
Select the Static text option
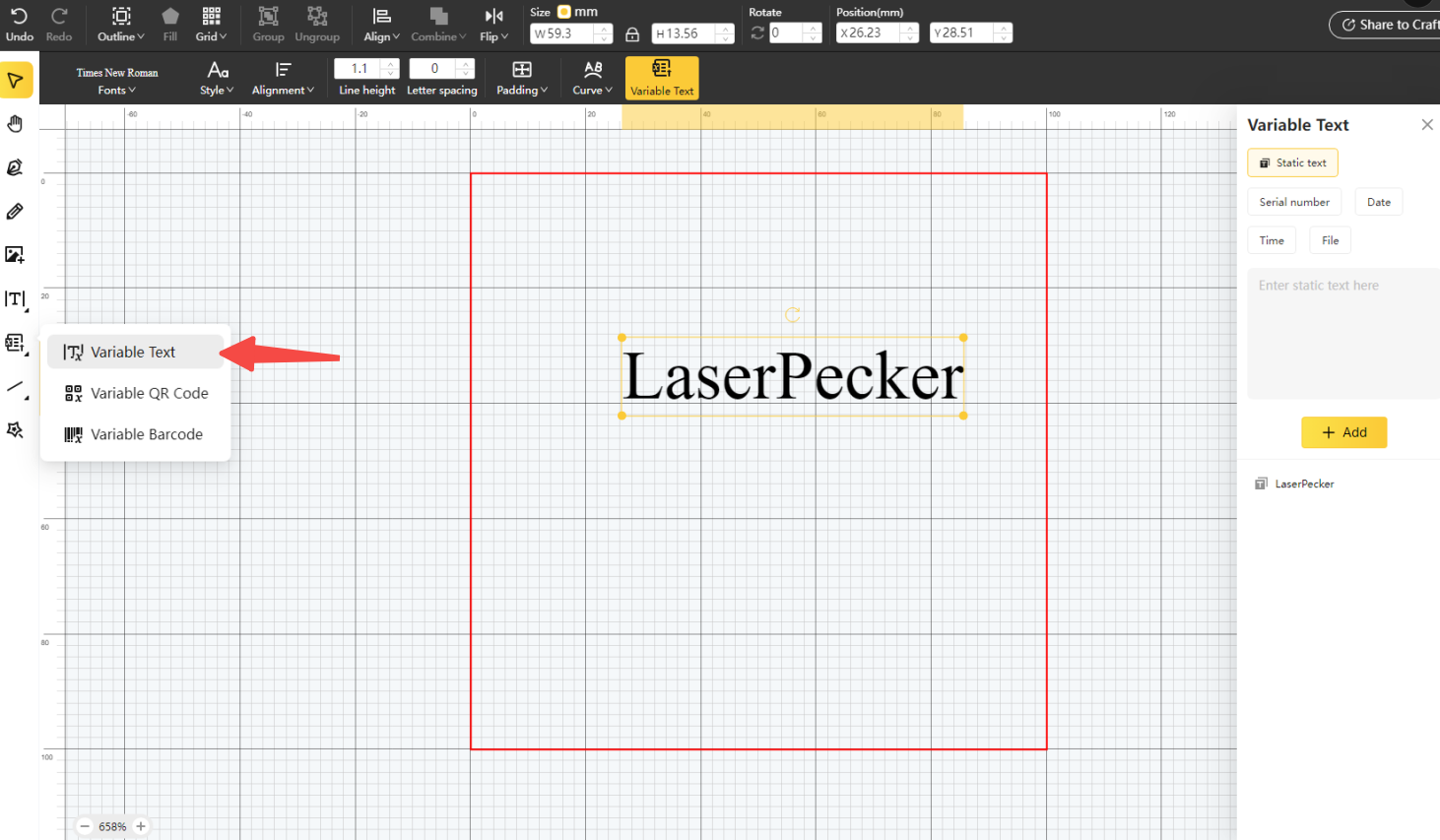click(x=1292, y=162)
